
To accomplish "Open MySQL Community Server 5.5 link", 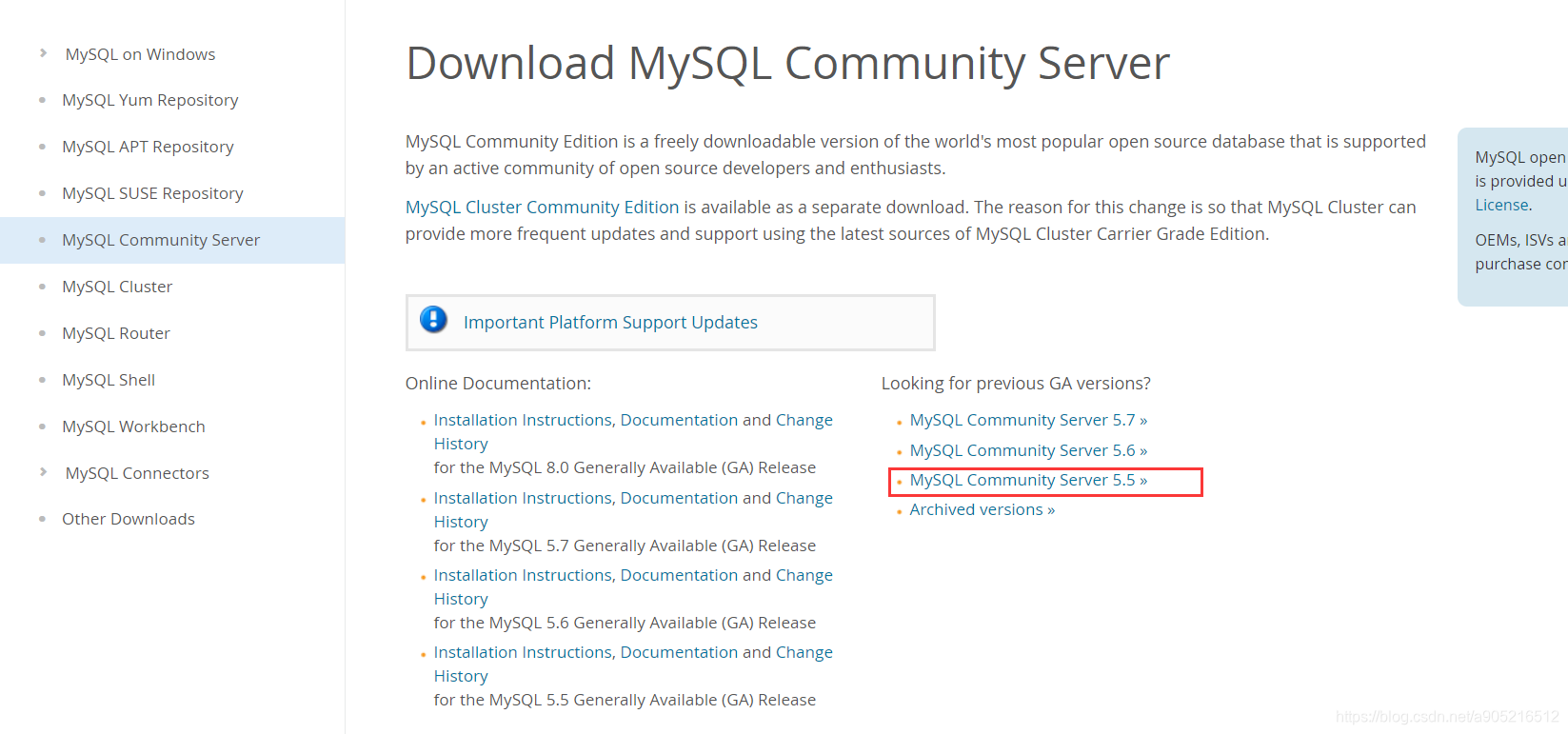I will (1028, 480).
